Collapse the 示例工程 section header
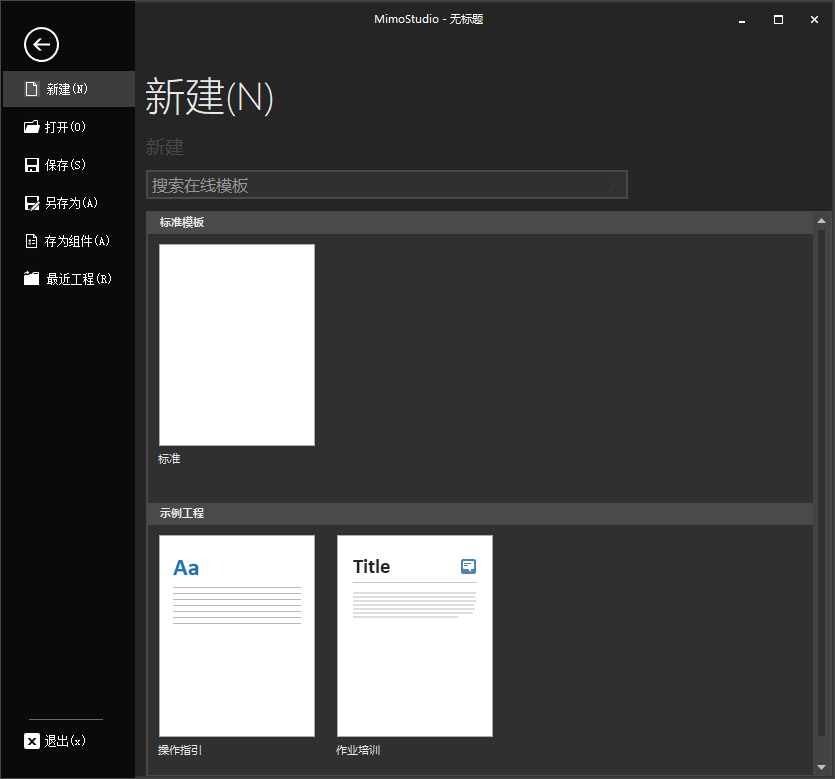 click(181, 513)
